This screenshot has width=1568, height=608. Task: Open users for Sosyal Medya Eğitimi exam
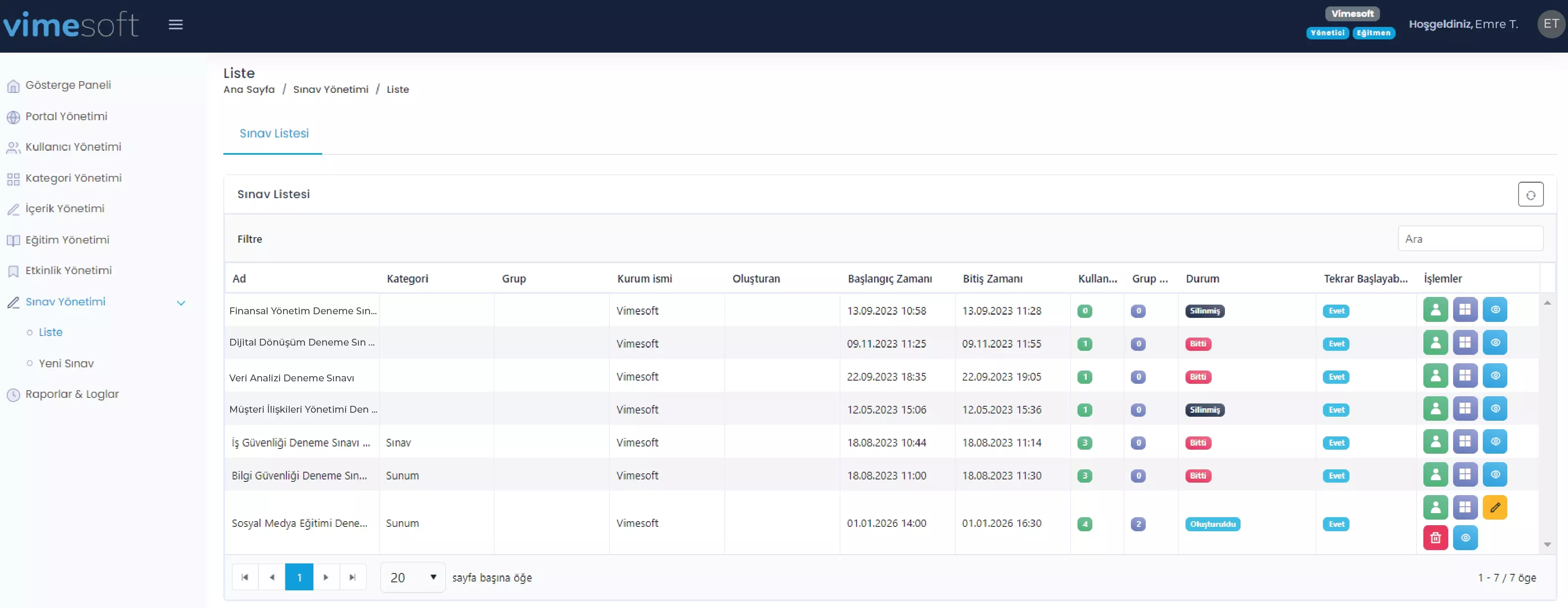(1435, 507)
